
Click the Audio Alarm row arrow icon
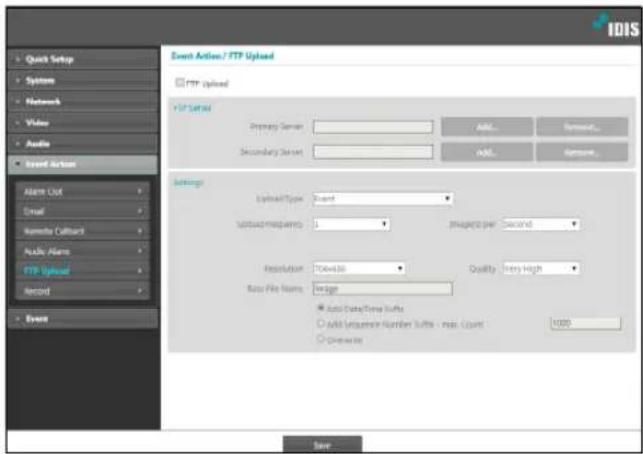(x=140, y=251)
